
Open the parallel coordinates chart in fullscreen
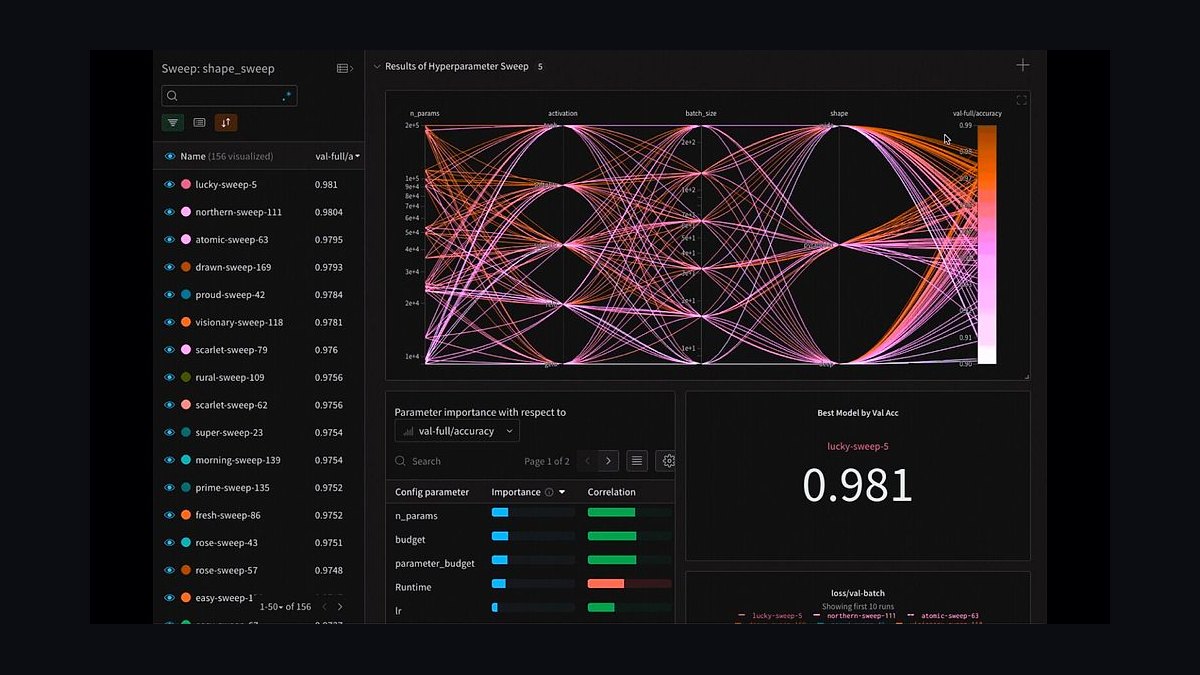1021,100
